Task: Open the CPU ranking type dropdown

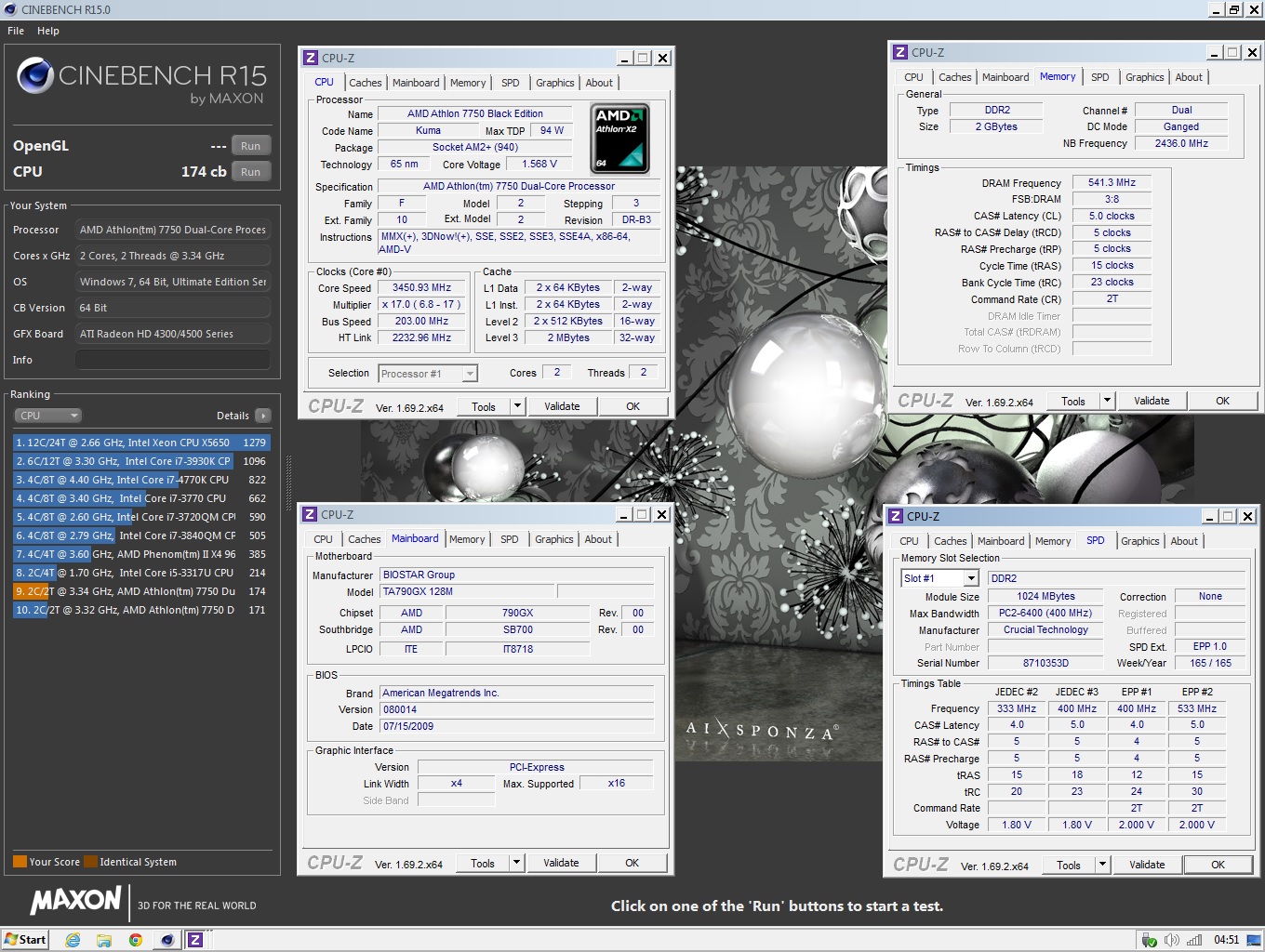Action: [47, 416]
